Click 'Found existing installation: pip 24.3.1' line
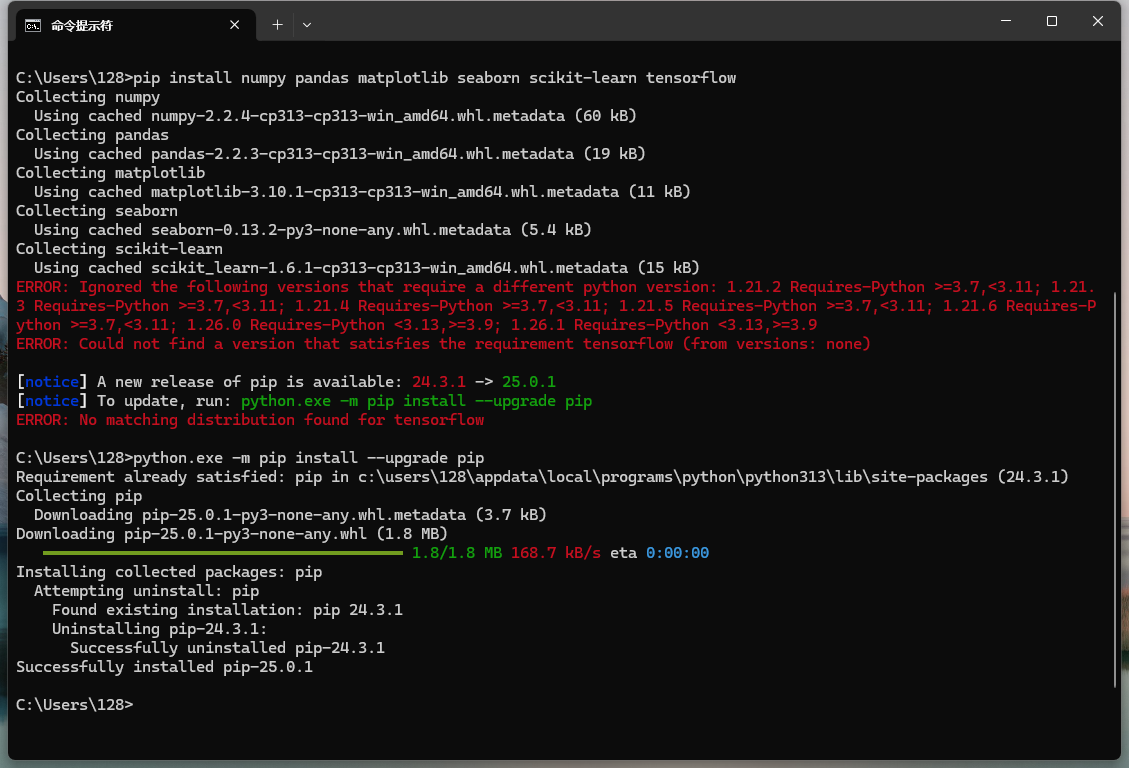The height and width of the screenshot is (768, 1129). [228, 610]
